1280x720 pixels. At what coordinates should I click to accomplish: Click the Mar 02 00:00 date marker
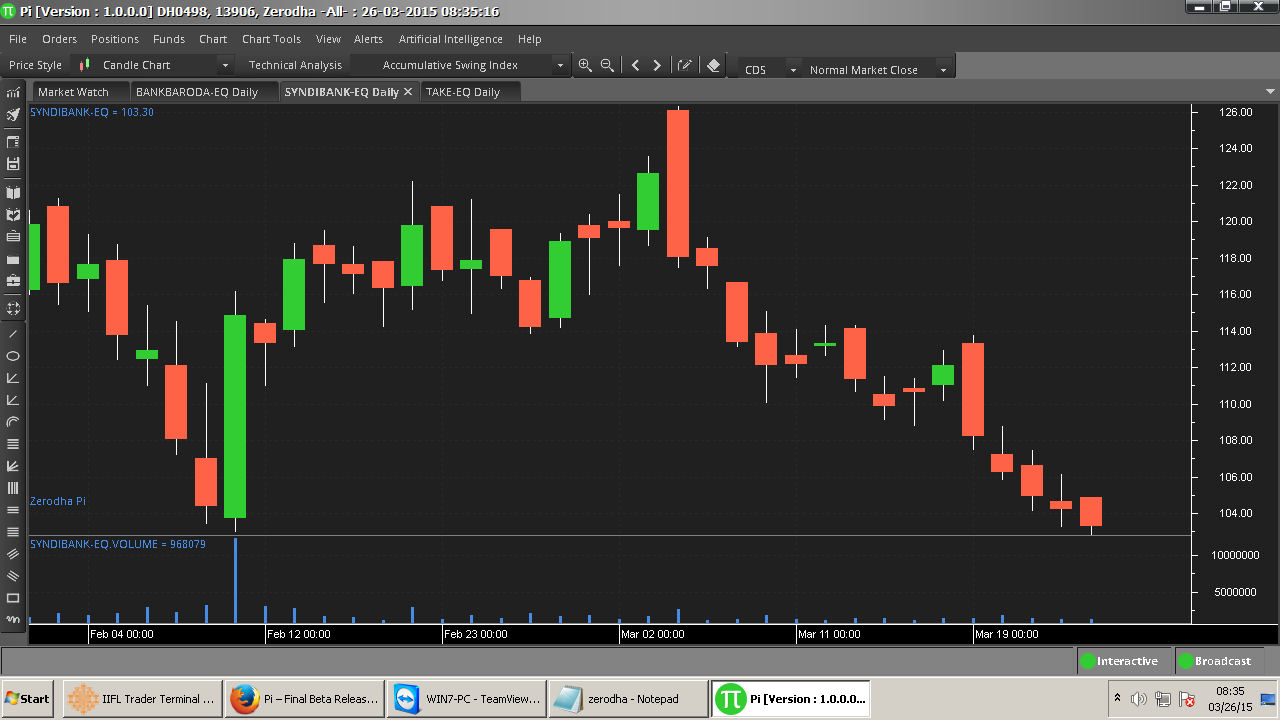click(653, 634)
